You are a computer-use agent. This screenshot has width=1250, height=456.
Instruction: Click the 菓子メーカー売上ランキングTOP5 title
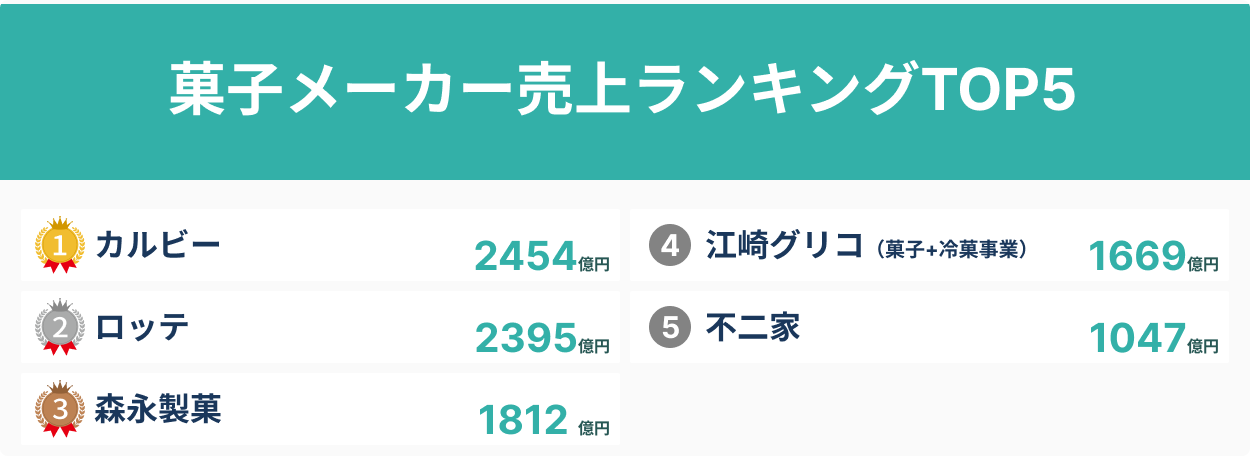pos(624,92)
